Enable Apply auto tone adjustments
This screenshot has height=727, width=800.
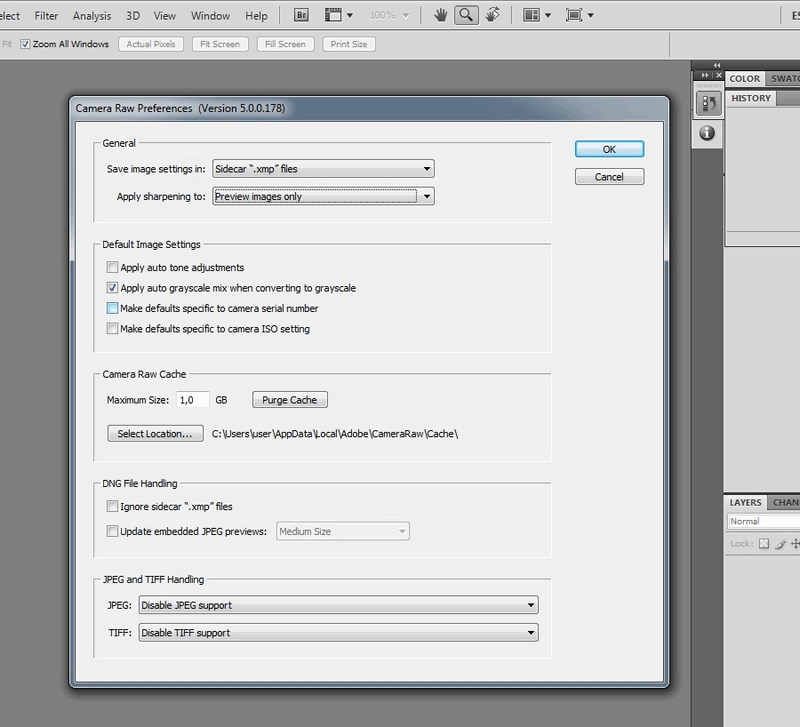pos(112,268)
